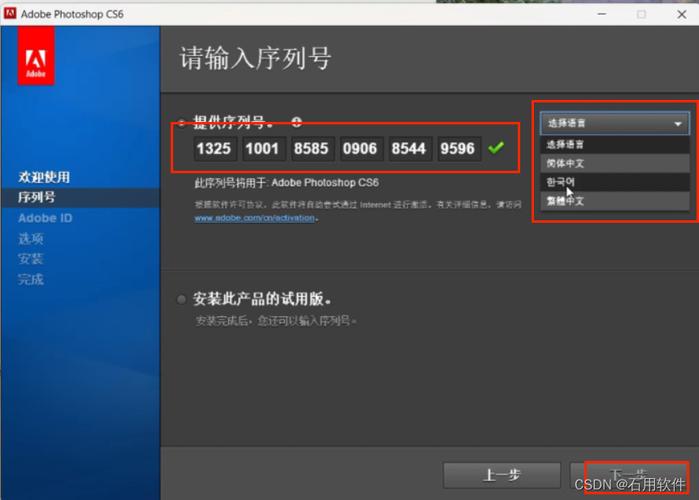Select the 提供序列号 radio button
This screenshot has width=699, height=500.
(x=181, y=122)
